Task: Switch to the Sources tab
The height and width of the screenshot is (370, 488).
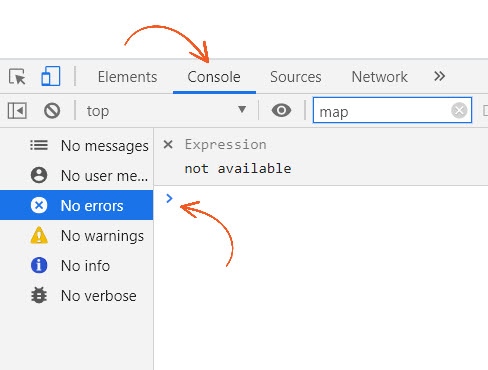Action: tap(296, 77)
